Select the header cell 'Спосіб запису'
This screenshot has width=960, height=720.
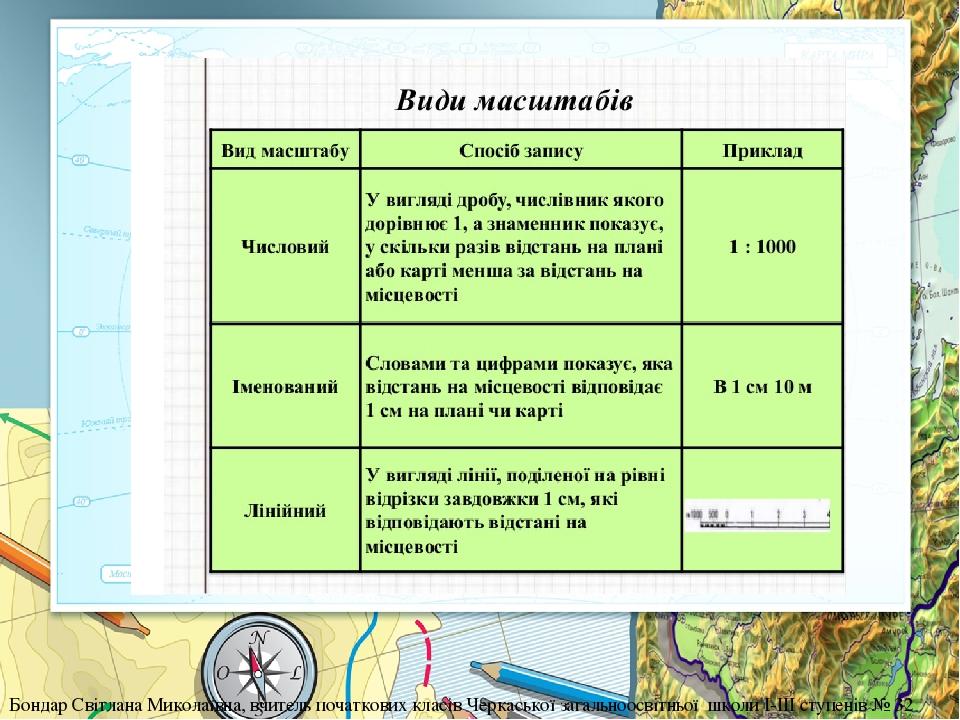click(x=521, y=150)
